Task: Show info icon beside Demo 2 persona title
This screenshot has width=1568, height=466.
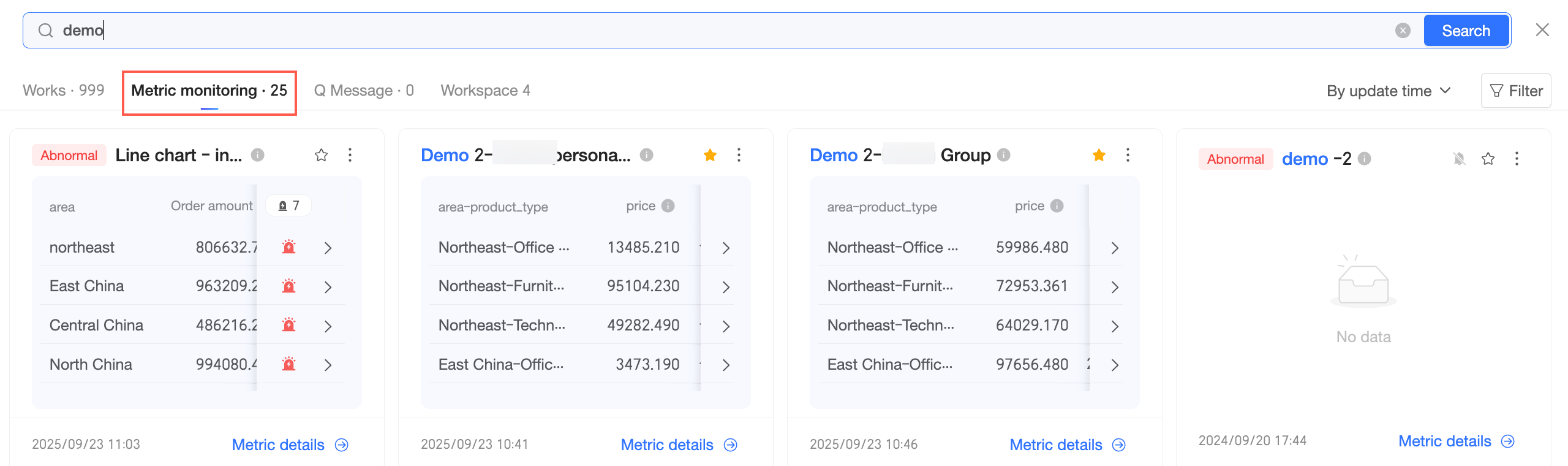Action: (647, 155)
